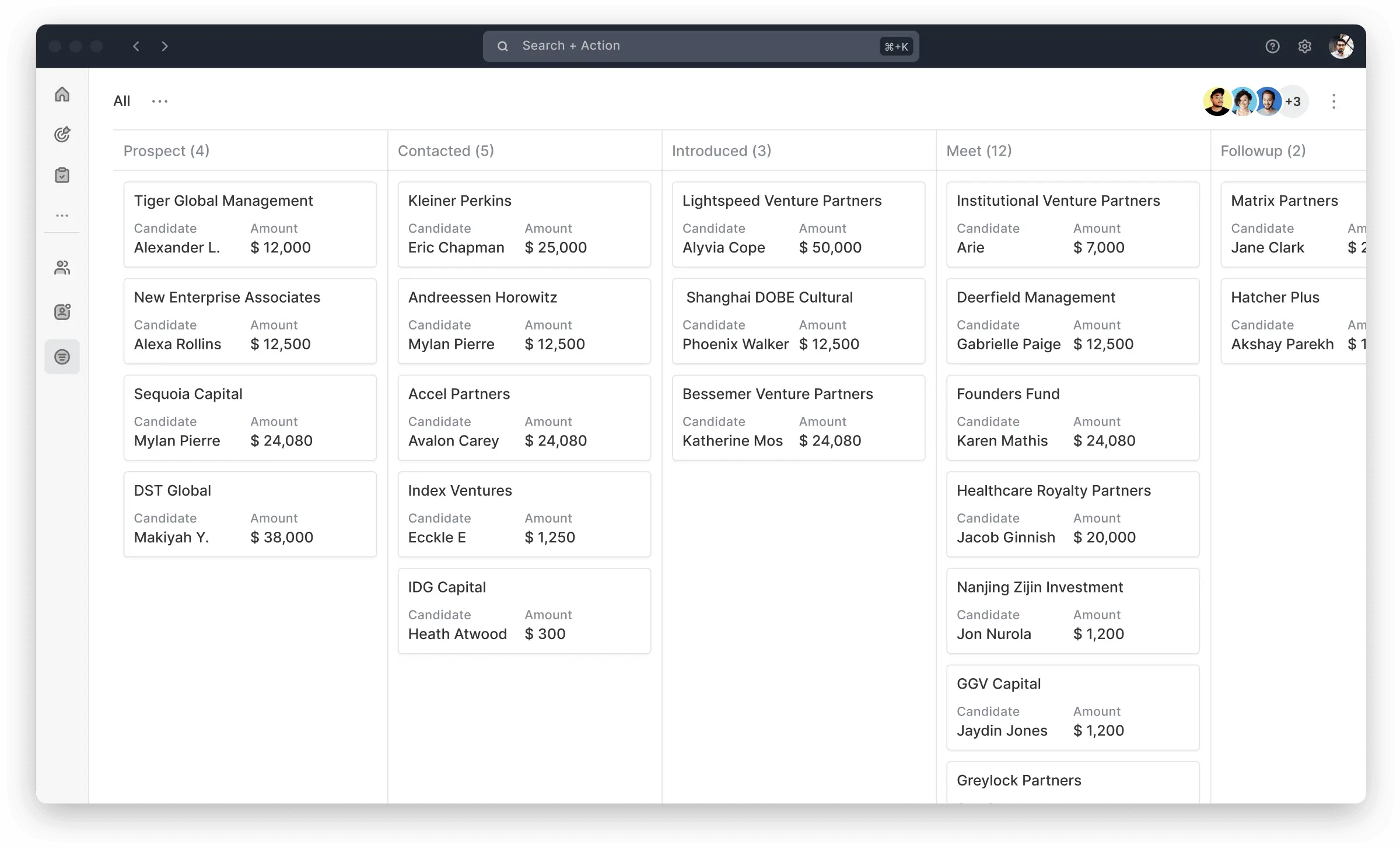Click candidate name Akshay Parekh
Screen dimensions: 1400x849
[1282, 345]
